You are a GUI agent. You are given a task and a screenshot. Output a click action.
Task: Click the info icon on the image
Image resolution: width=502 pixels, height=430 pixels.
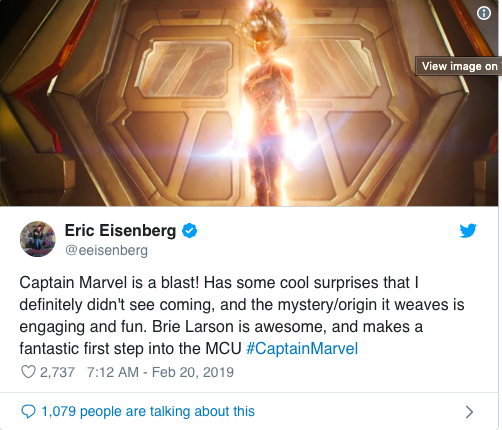tap(484, 13)
